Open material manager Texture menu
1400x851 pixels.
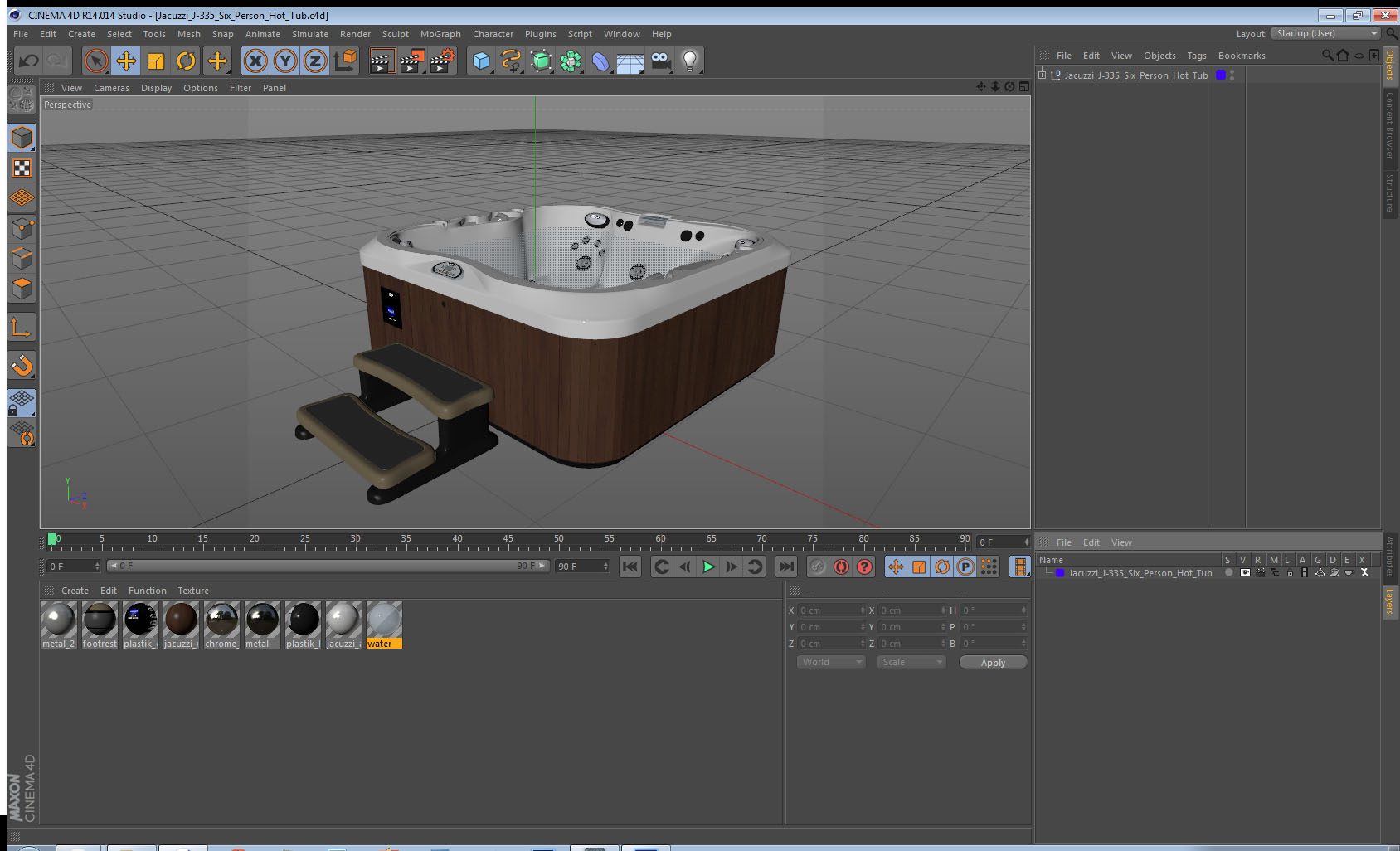[193, 591]
